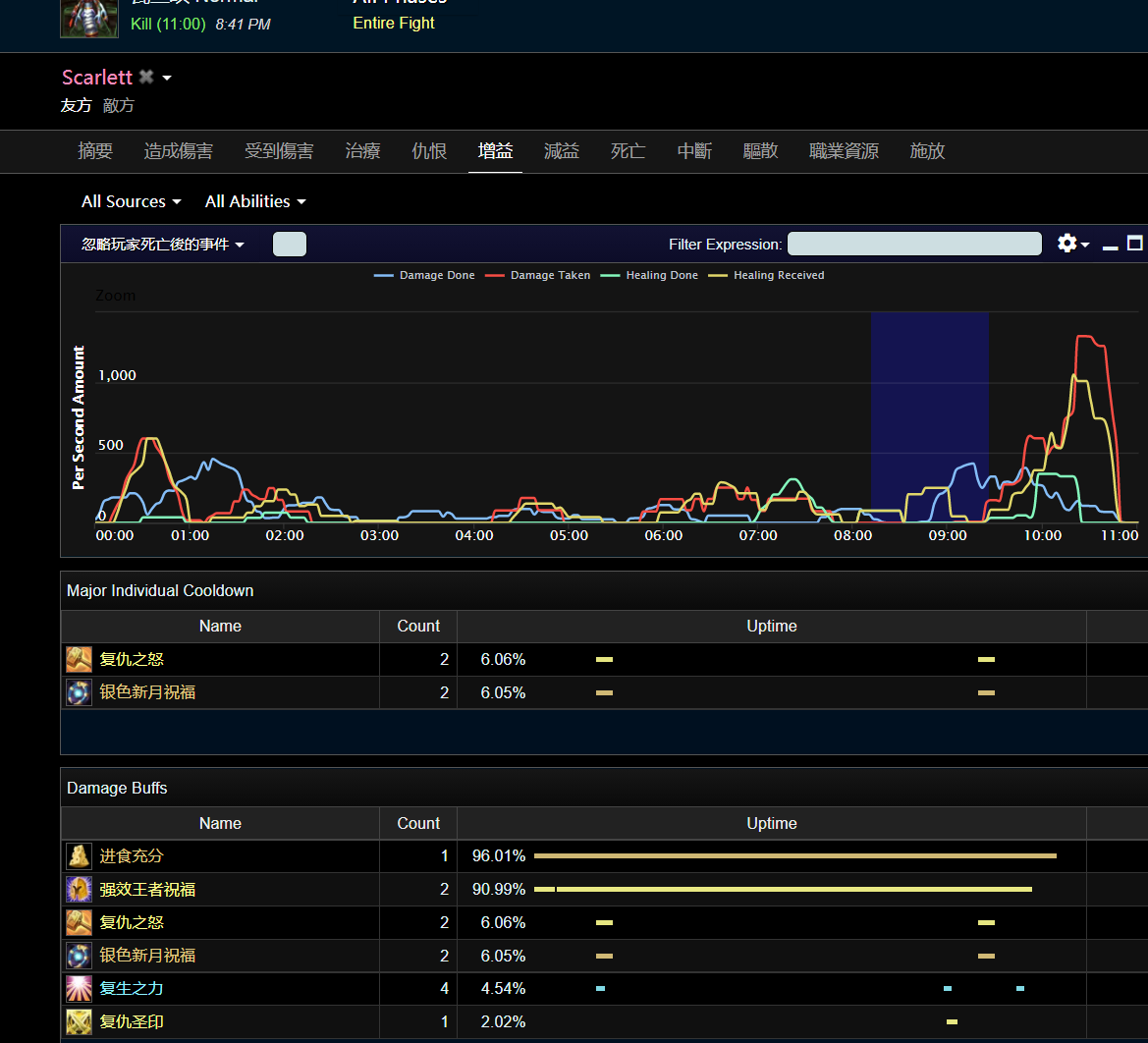
Task: Click the boss portrait thumbnail
Action: click(x=88, y=18)
